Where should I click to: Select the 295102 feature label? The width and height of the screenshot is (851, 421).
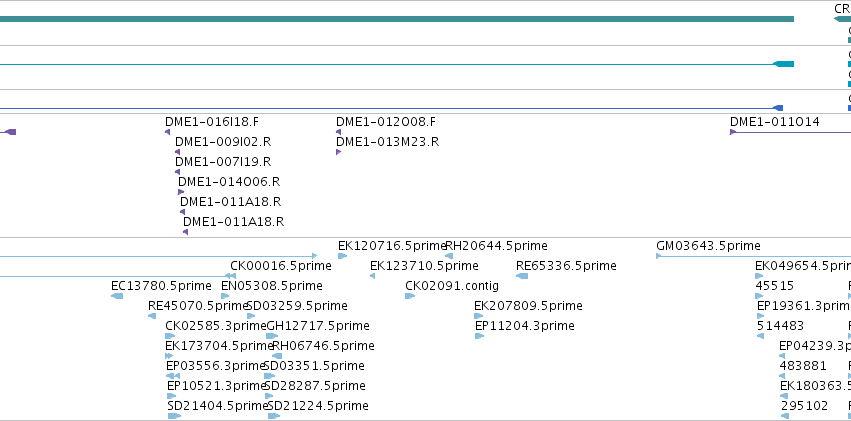[804, 406]
